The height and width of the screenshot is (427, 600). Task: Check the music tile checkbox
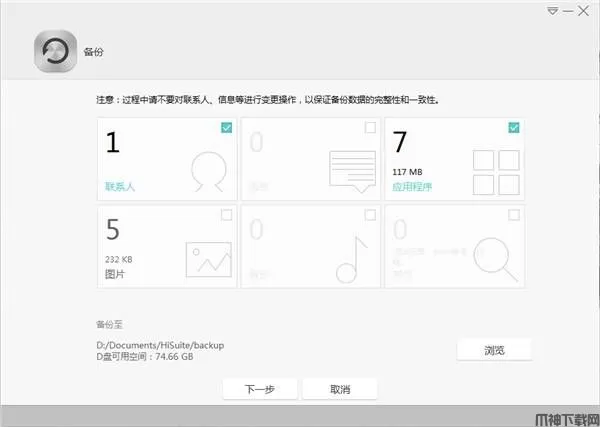pyautogui.click(x=370, y=215)
